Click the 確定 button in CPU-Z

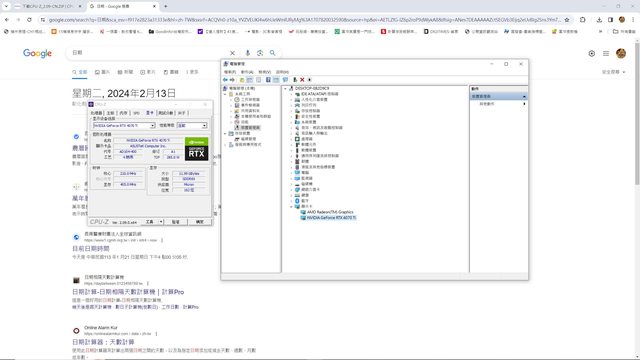pyautogui.click(x=199, y=222)
